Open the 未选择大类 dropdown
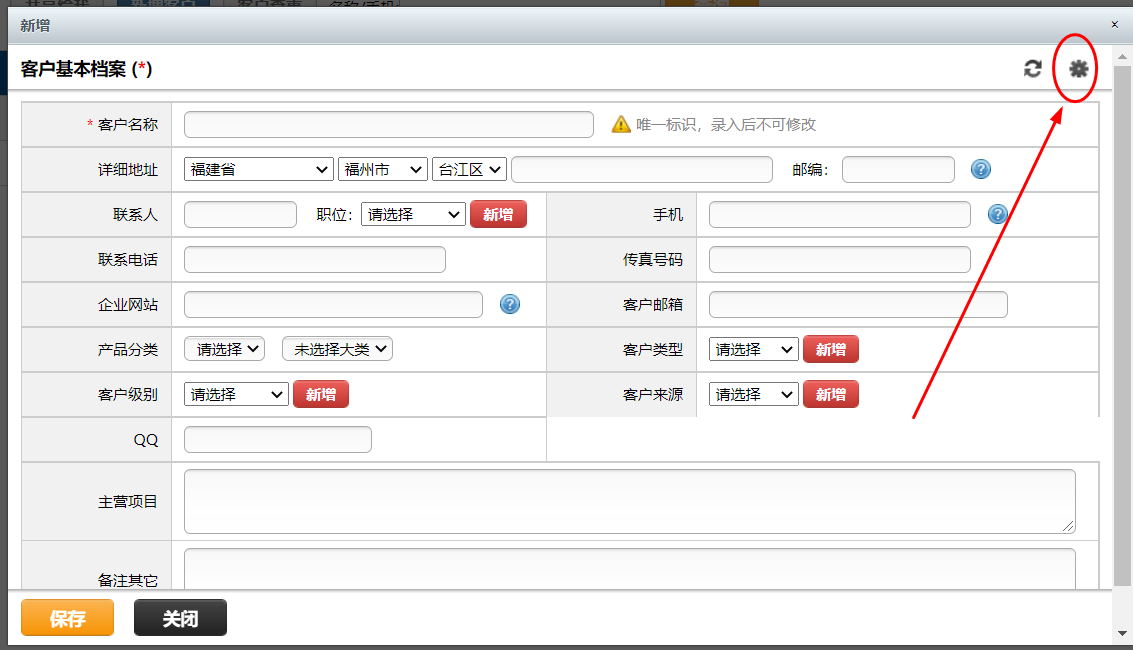 (337, 349)
